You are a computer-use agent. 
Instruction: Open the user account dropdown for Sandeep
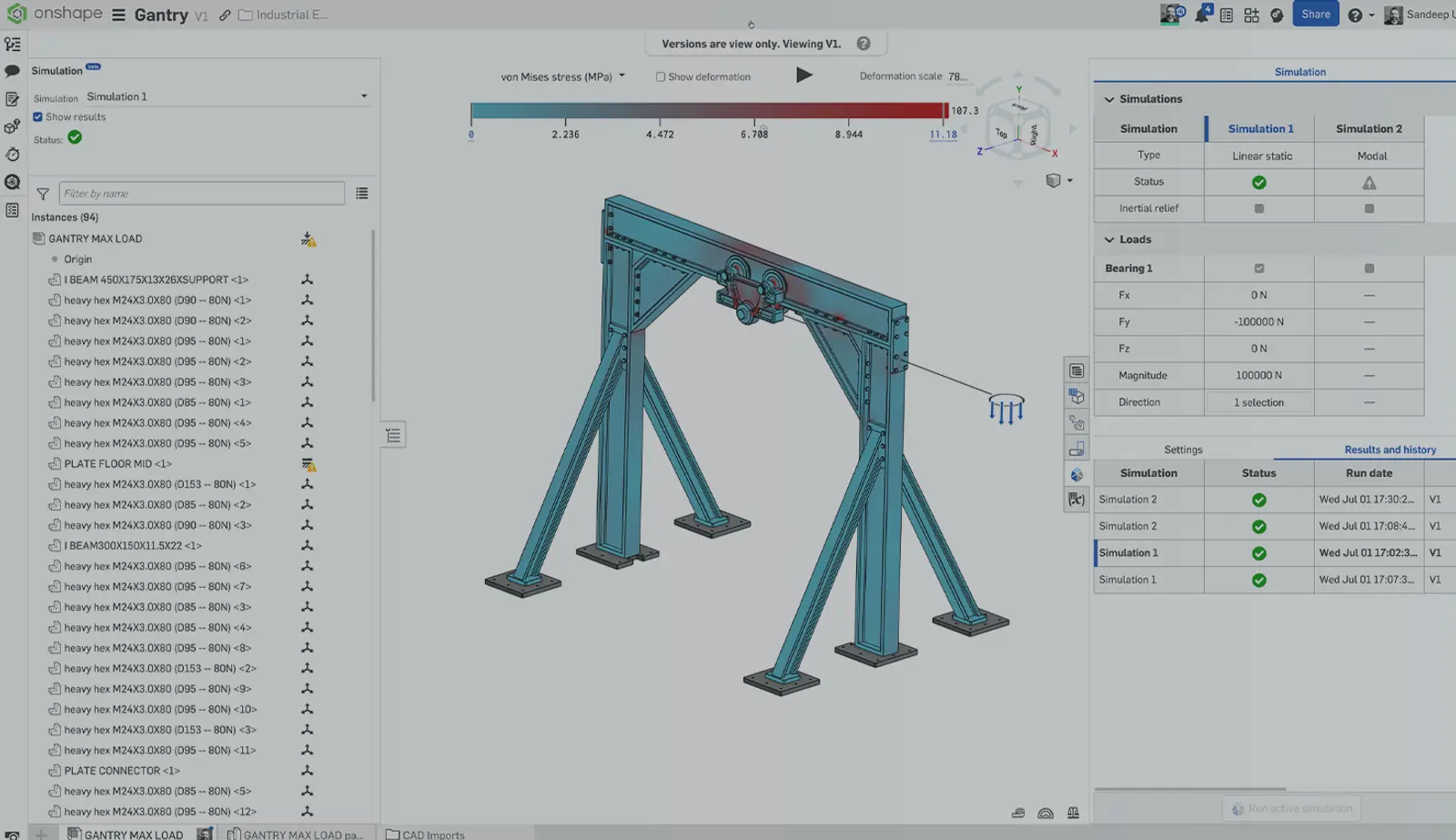1418,15
